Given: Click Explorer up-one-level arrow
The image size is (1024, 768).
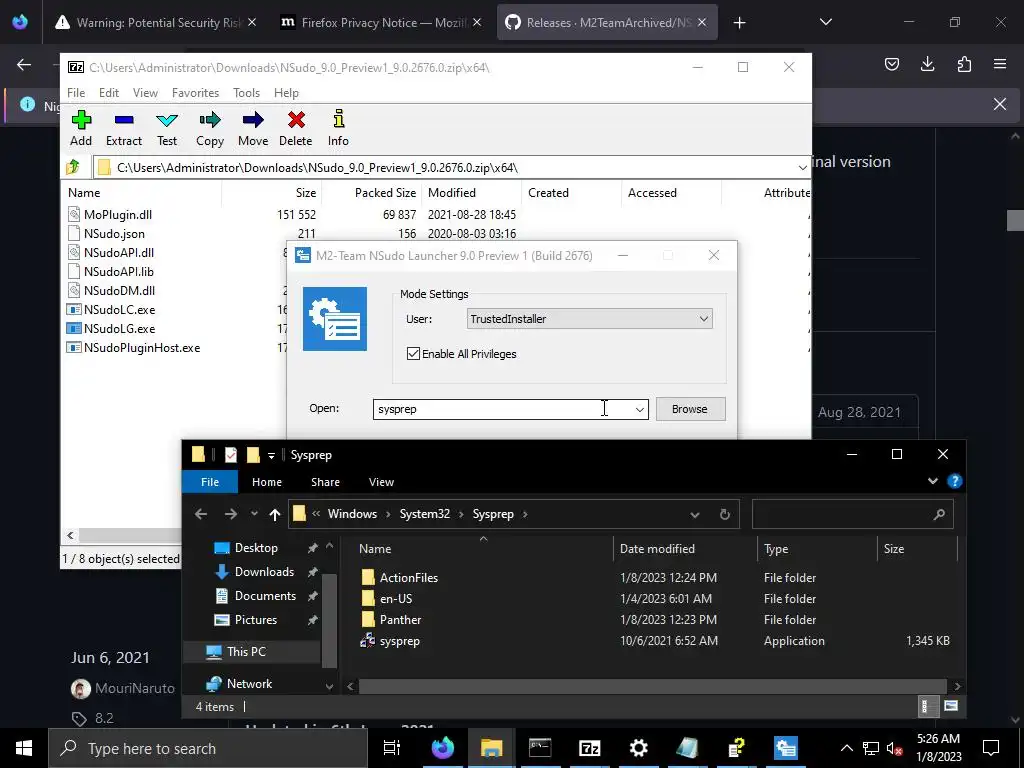Looking at the screenshot, I should (274, 514).
